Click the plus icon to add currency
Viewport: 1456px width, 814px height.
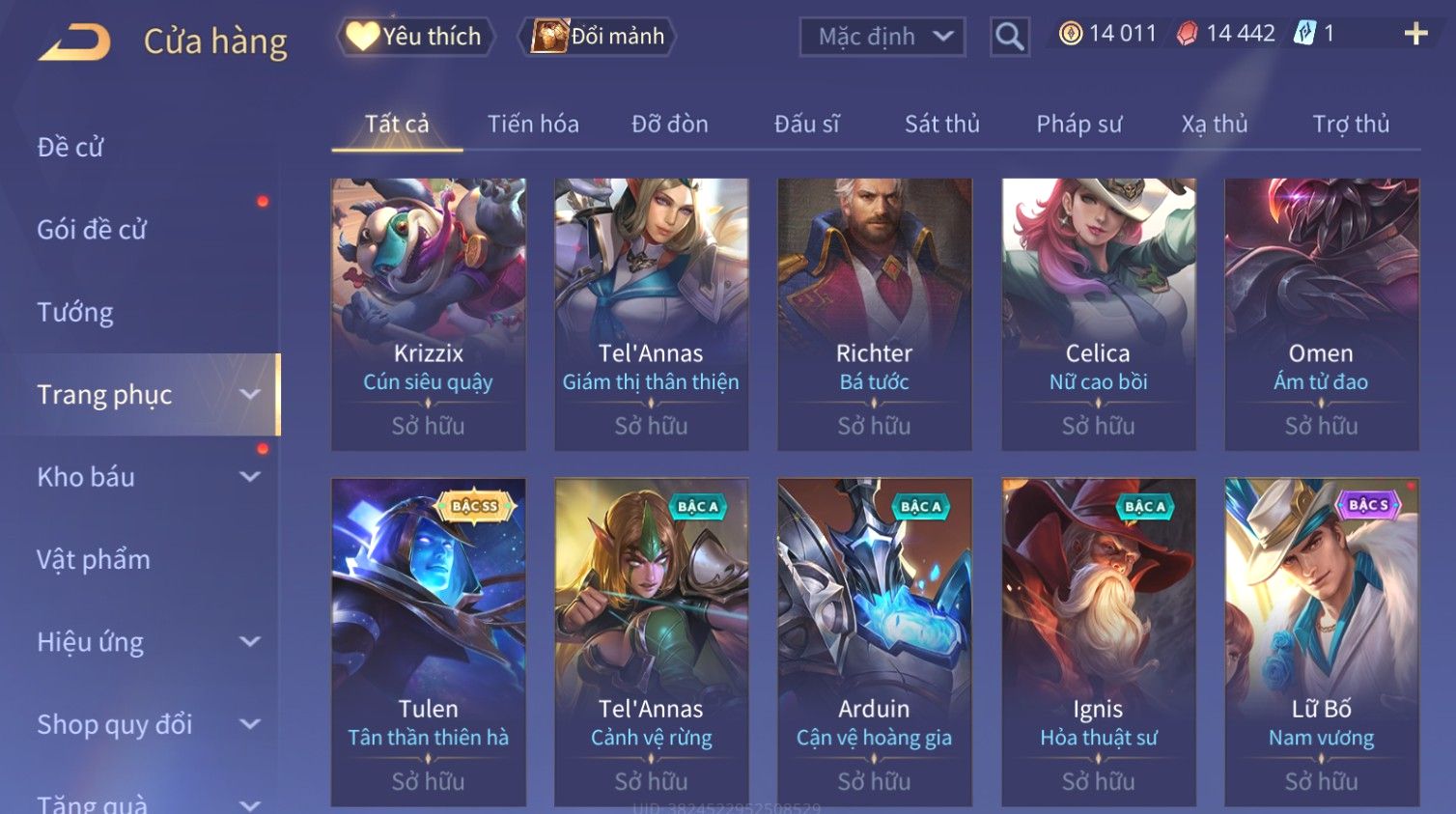[x=1415, y=34]
